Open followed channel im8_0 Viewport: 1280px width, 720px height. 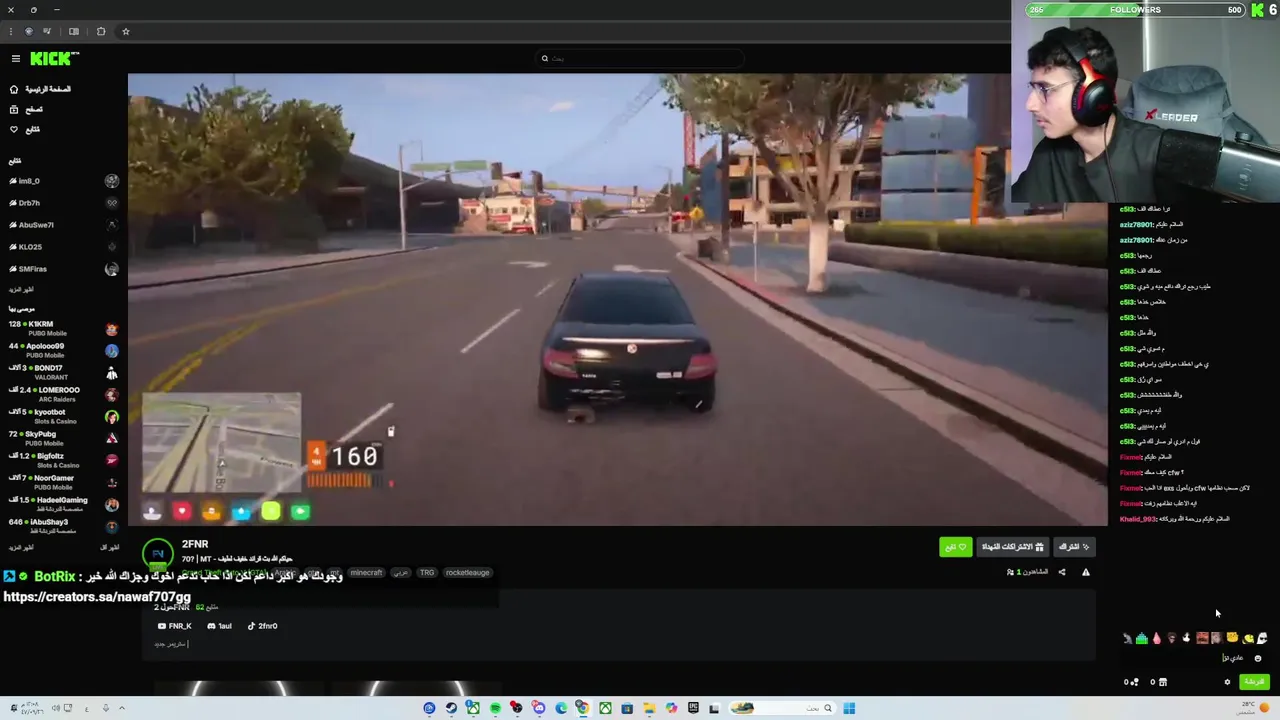[x=64, y=181]
